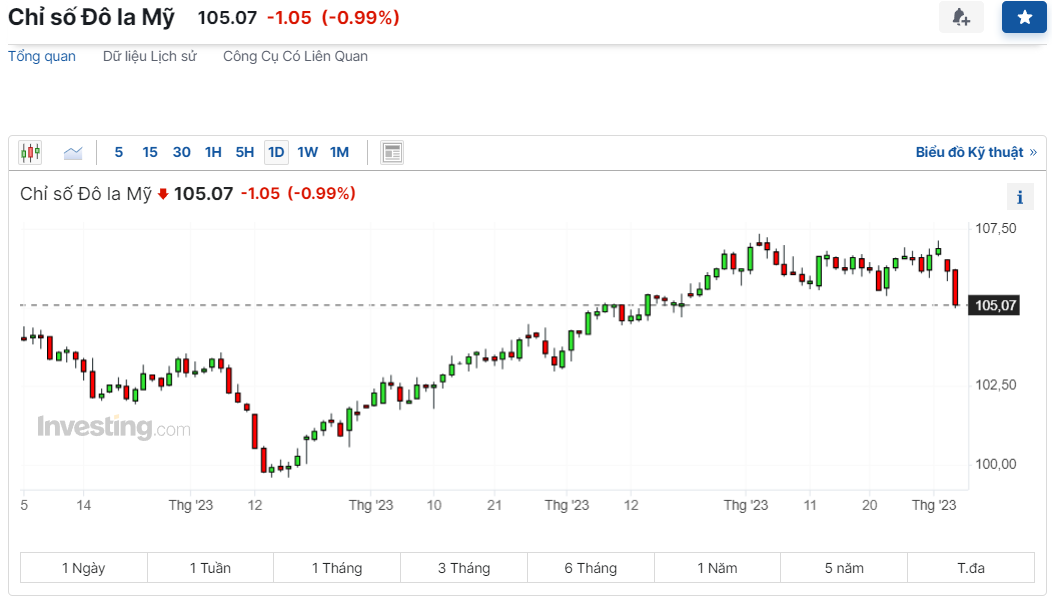Set range to 6 Tháng
This screenshot has height=596, width=1052.
(x=590, y=568)
